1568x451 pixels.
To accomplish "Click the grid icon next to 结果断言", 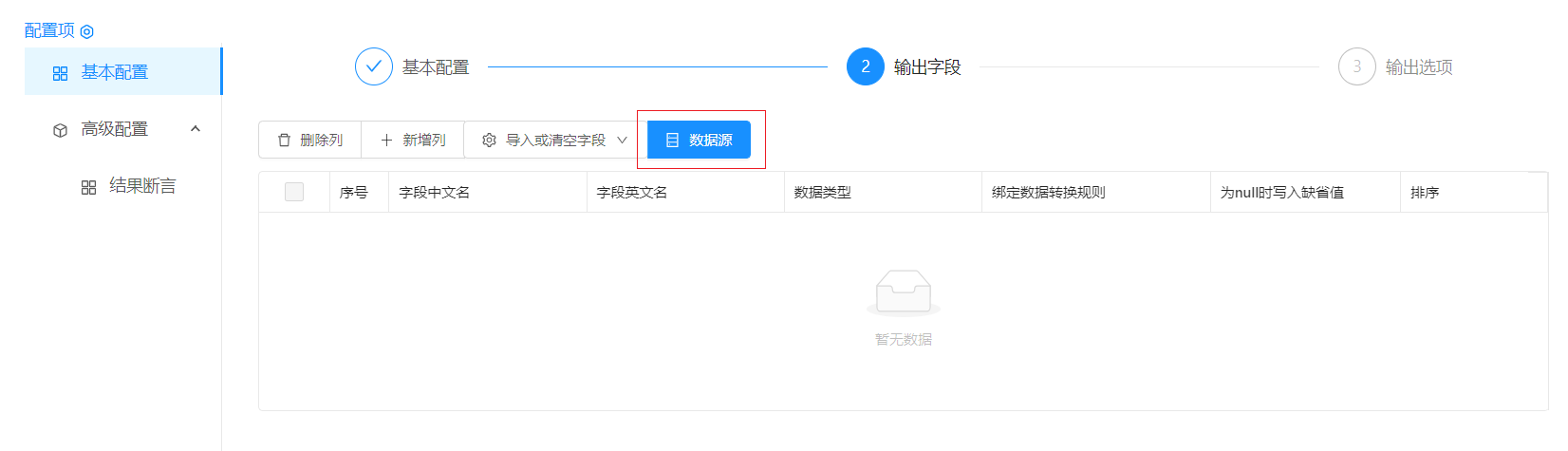I will 89,187.
